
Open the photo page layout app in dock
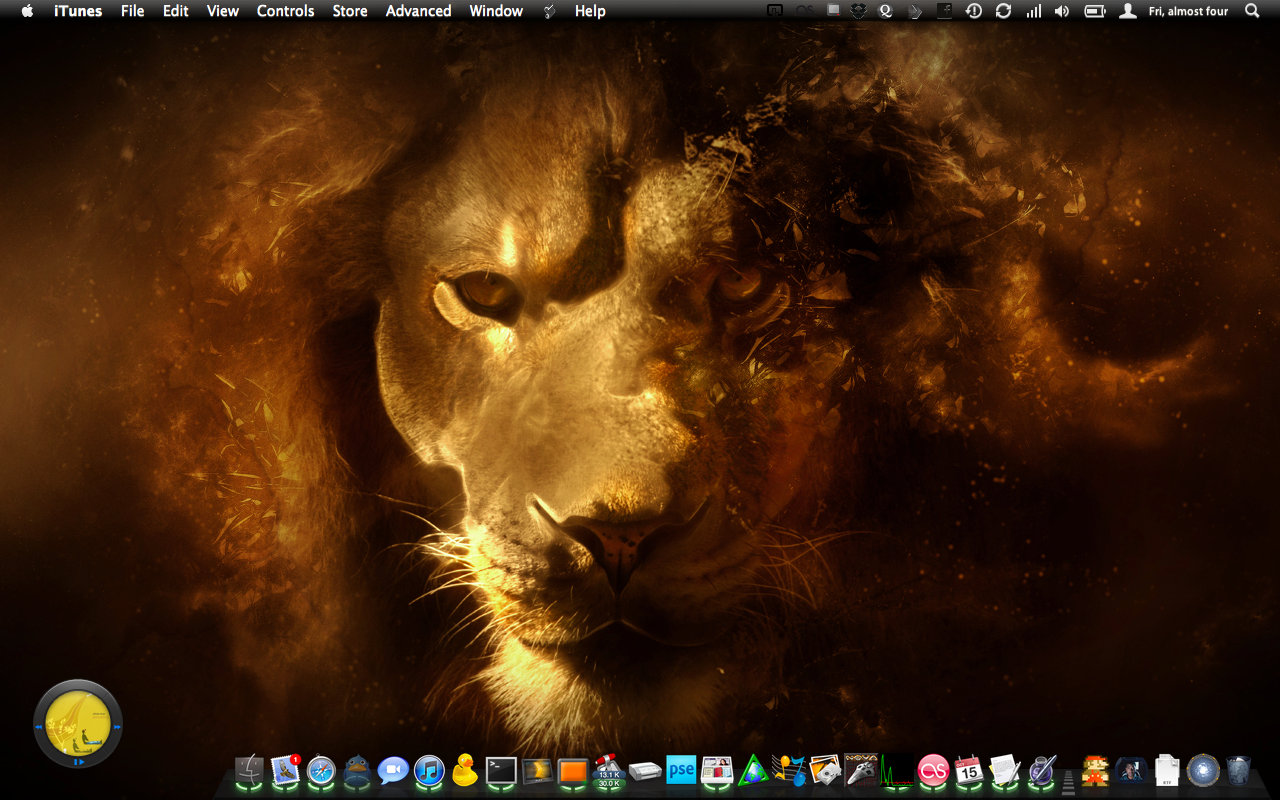pyautogui.click(x=717, y=770)
